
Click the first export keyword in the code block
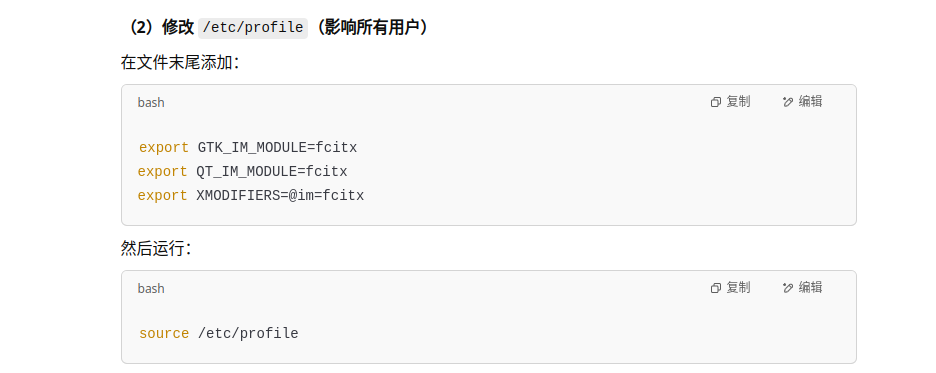pyautogui.click(x=164, y=148)
